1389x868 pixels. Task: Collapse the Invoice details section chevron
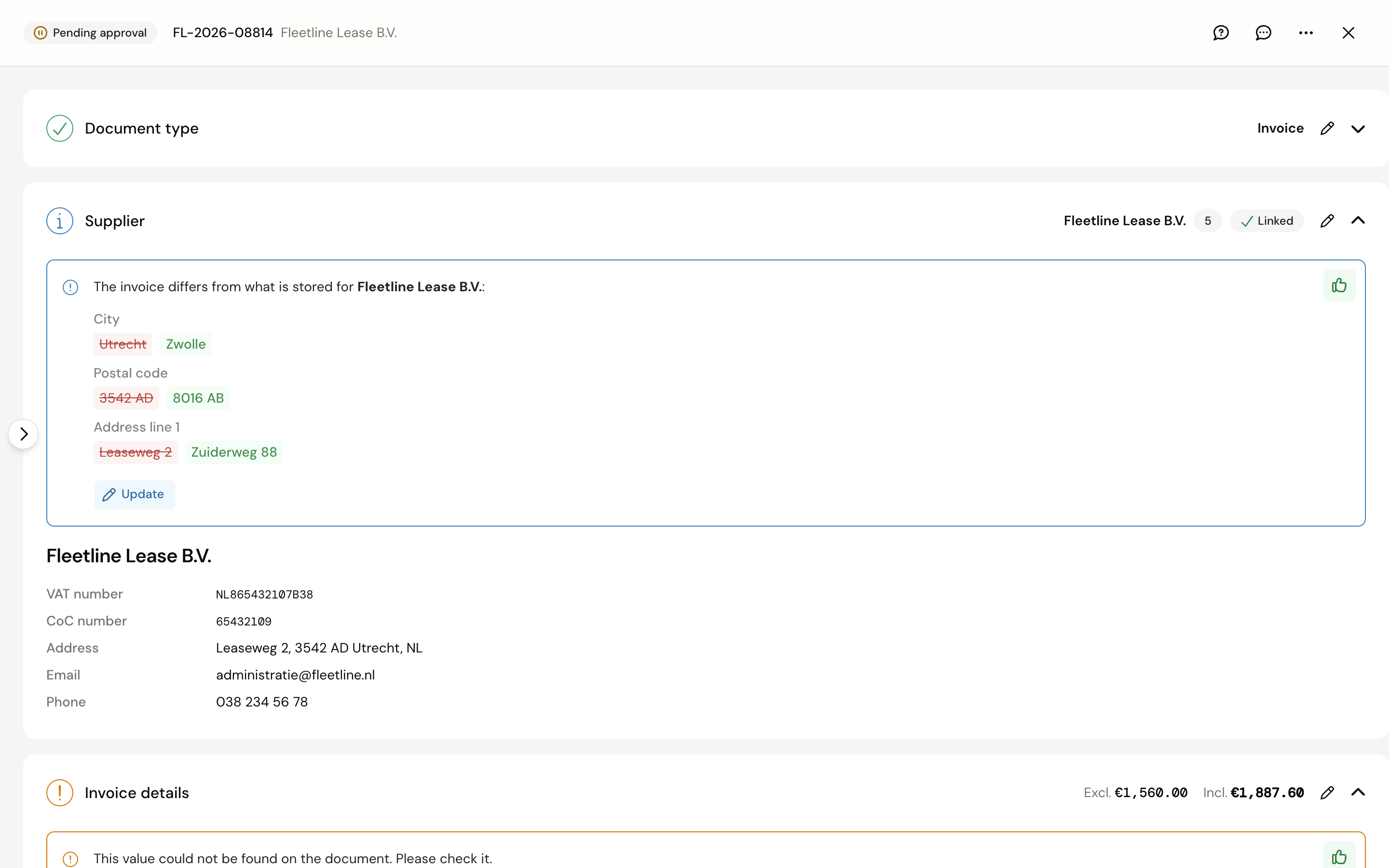point(1358,792)
